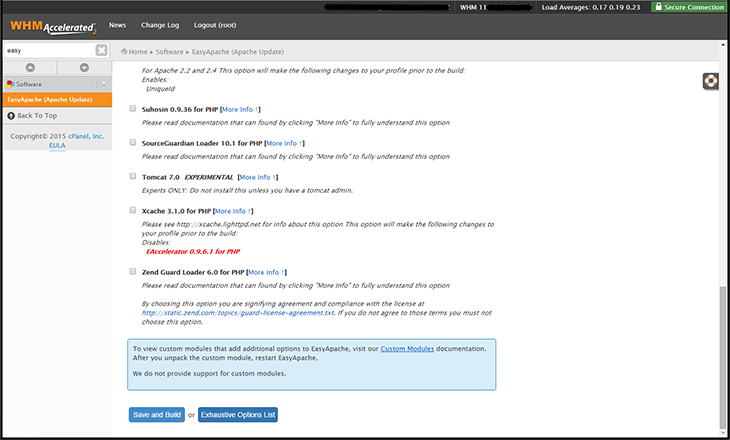Open the Custom Modules documentation link
This screenshot has width=730, height=440.
pyautogui.click(x=407, y=349)
